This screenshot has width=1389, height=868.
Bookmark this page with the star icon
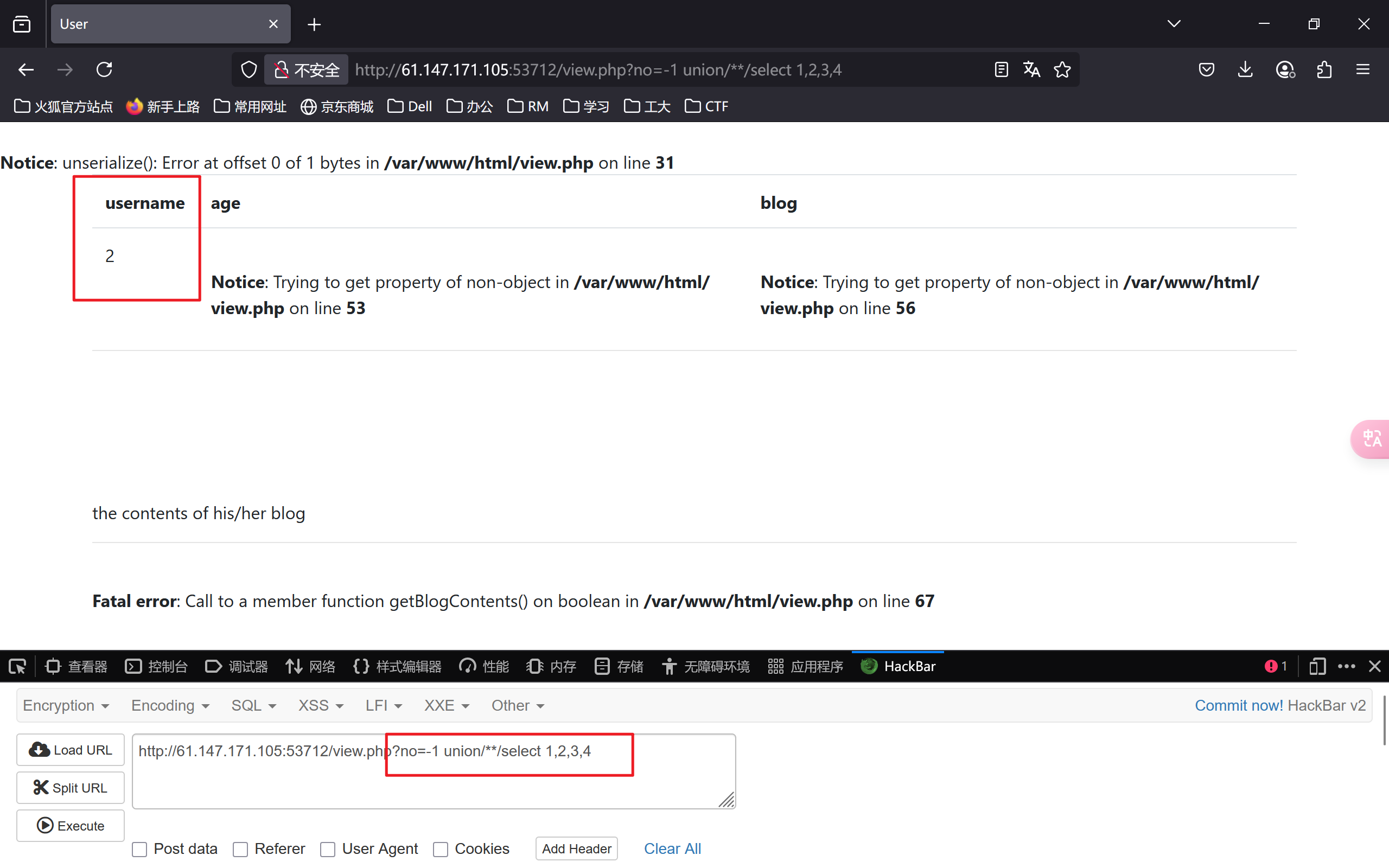point(1062,70)
